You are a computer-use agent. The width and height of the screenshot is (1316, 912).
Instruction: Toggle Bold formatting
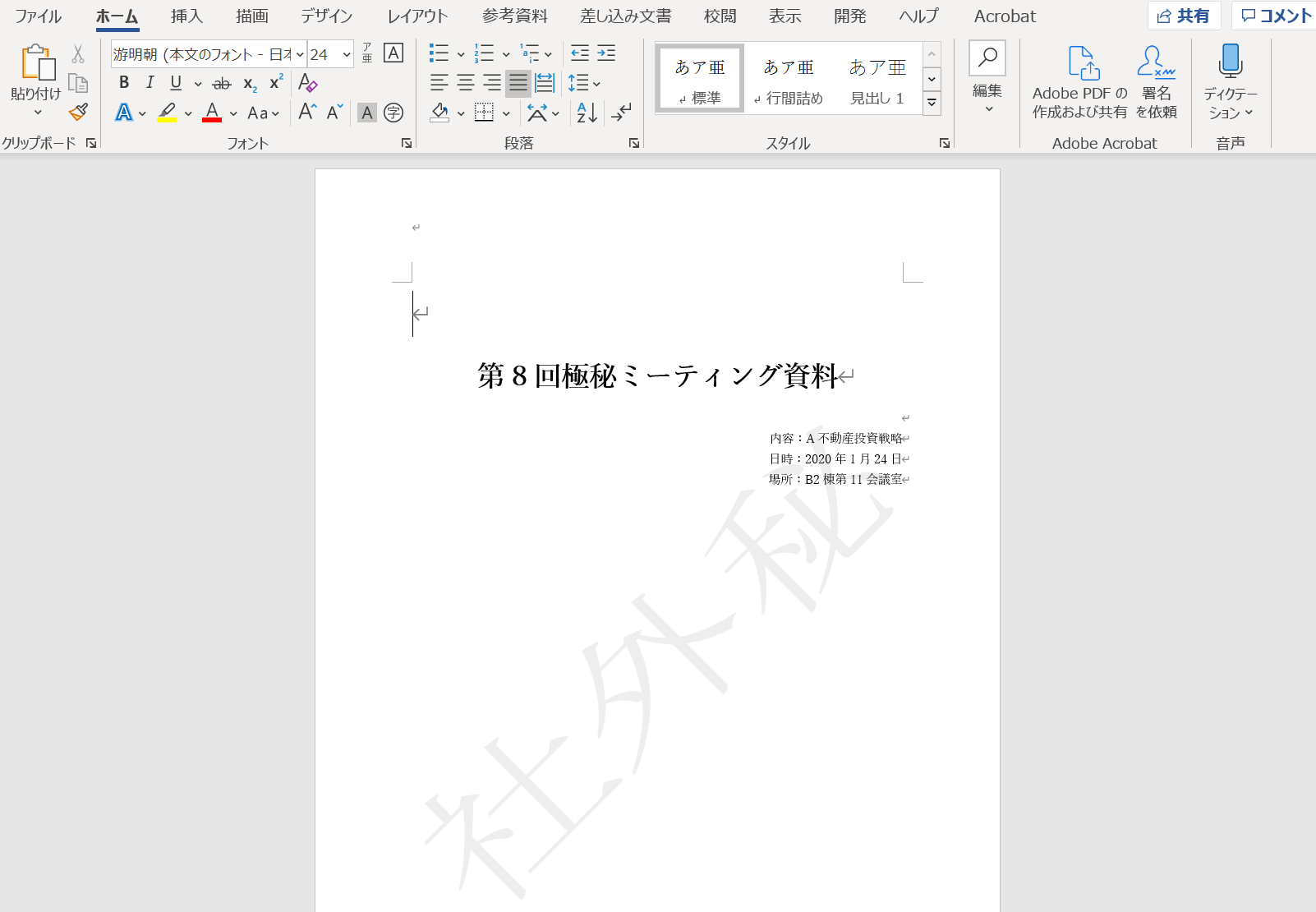124,83
